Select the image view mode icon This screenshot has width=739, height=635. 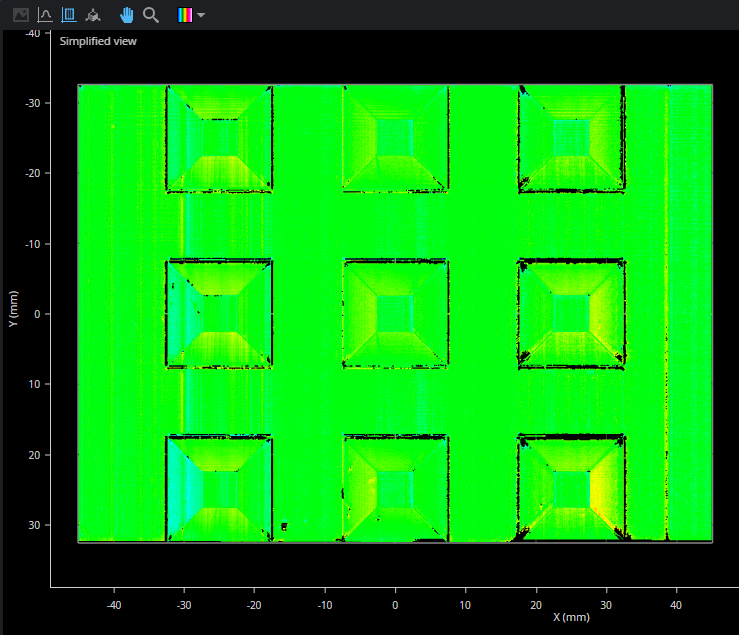(20, 15)
